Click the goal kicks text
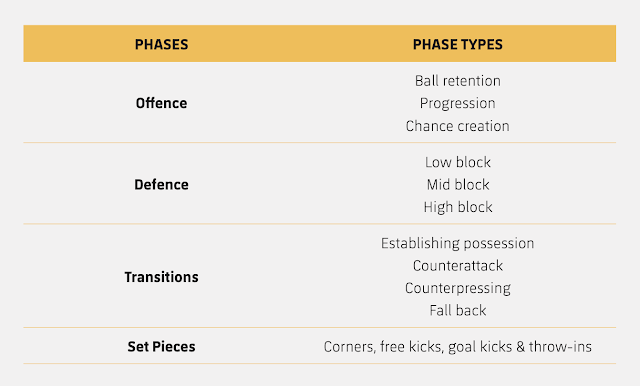Screen dimensions: 640x386 480,347
